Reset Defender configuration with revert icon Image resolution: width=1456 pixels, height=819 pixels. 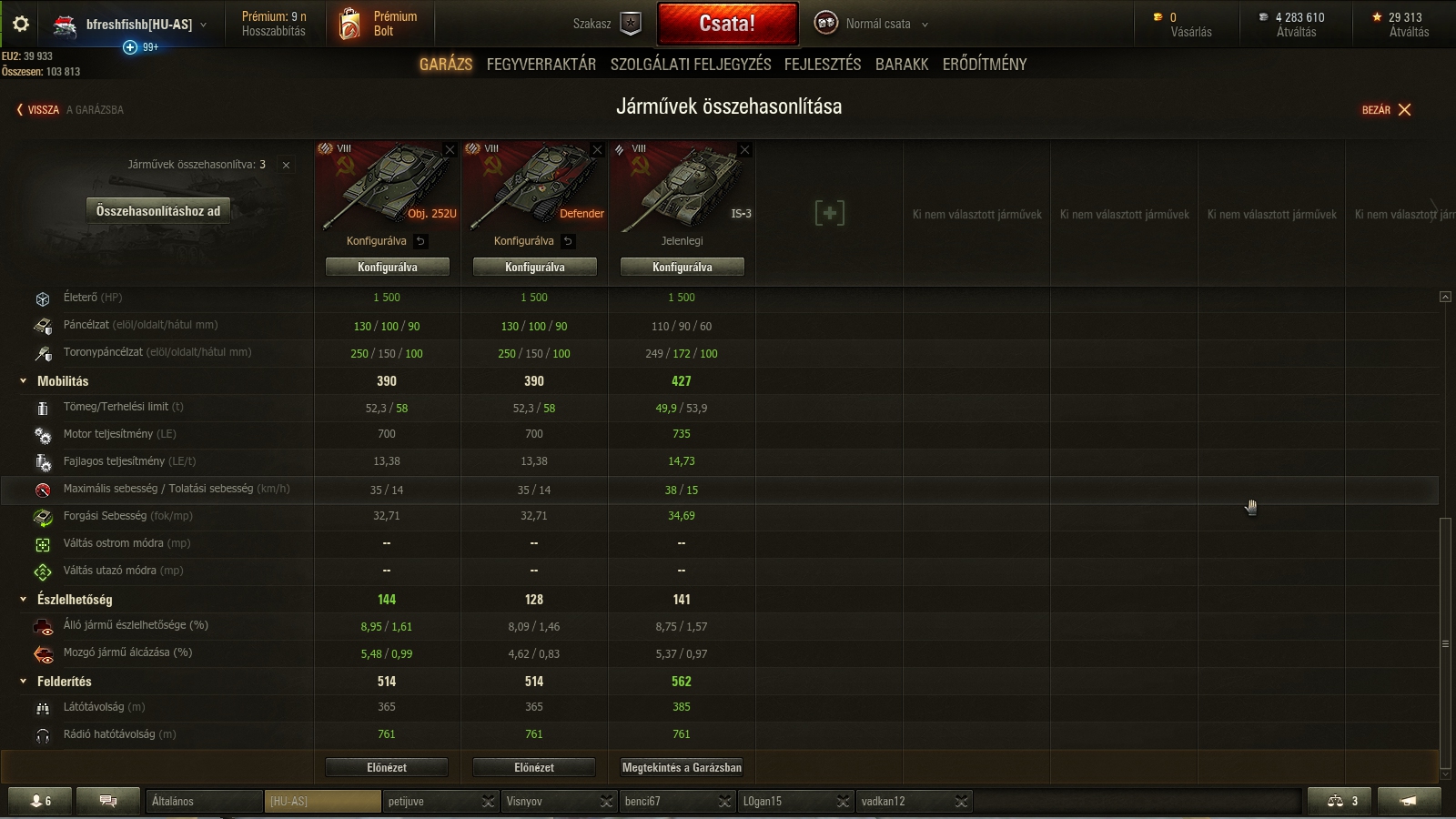coord(568,241)
